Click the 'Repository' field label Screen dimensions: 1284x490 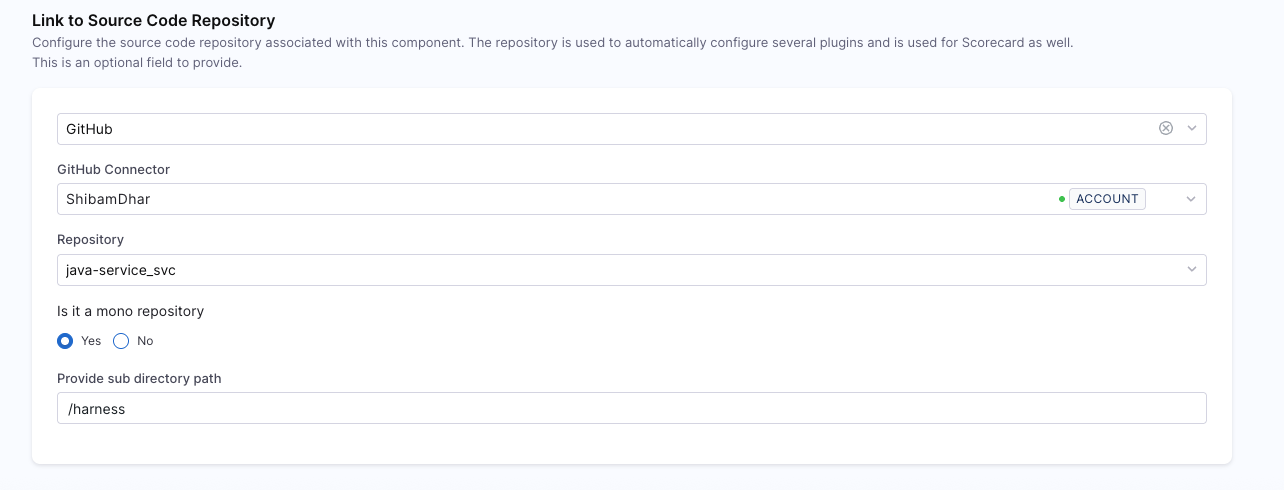click(x=90, y=240)
